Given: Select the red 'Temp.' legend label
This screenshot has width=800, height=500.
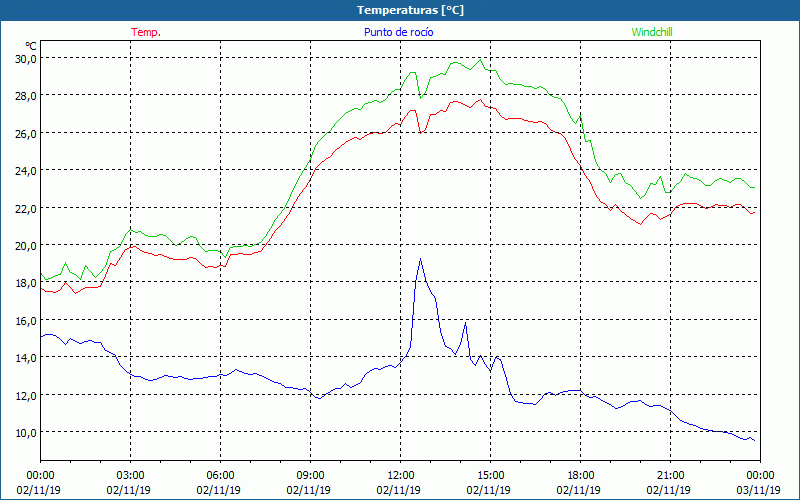Looking at the screenshot, I should tap(146, 32).
